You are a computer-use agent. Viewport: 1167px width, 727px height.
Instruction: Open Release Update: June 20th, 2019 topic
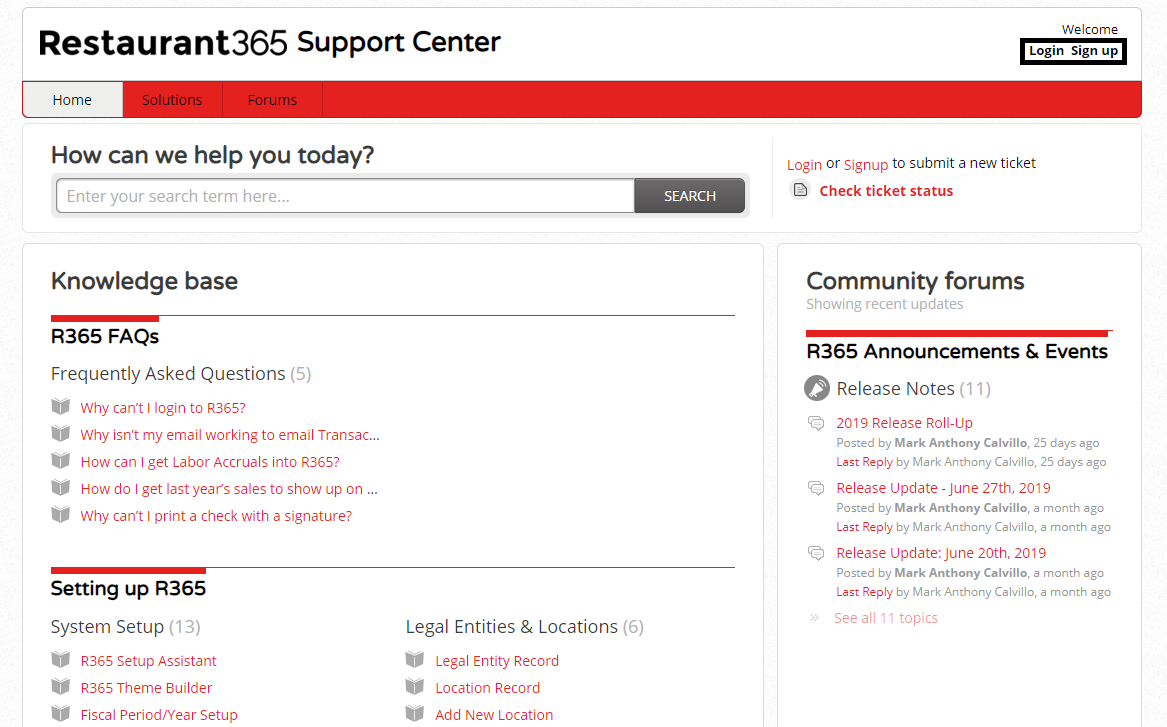[x=941, y=553]
